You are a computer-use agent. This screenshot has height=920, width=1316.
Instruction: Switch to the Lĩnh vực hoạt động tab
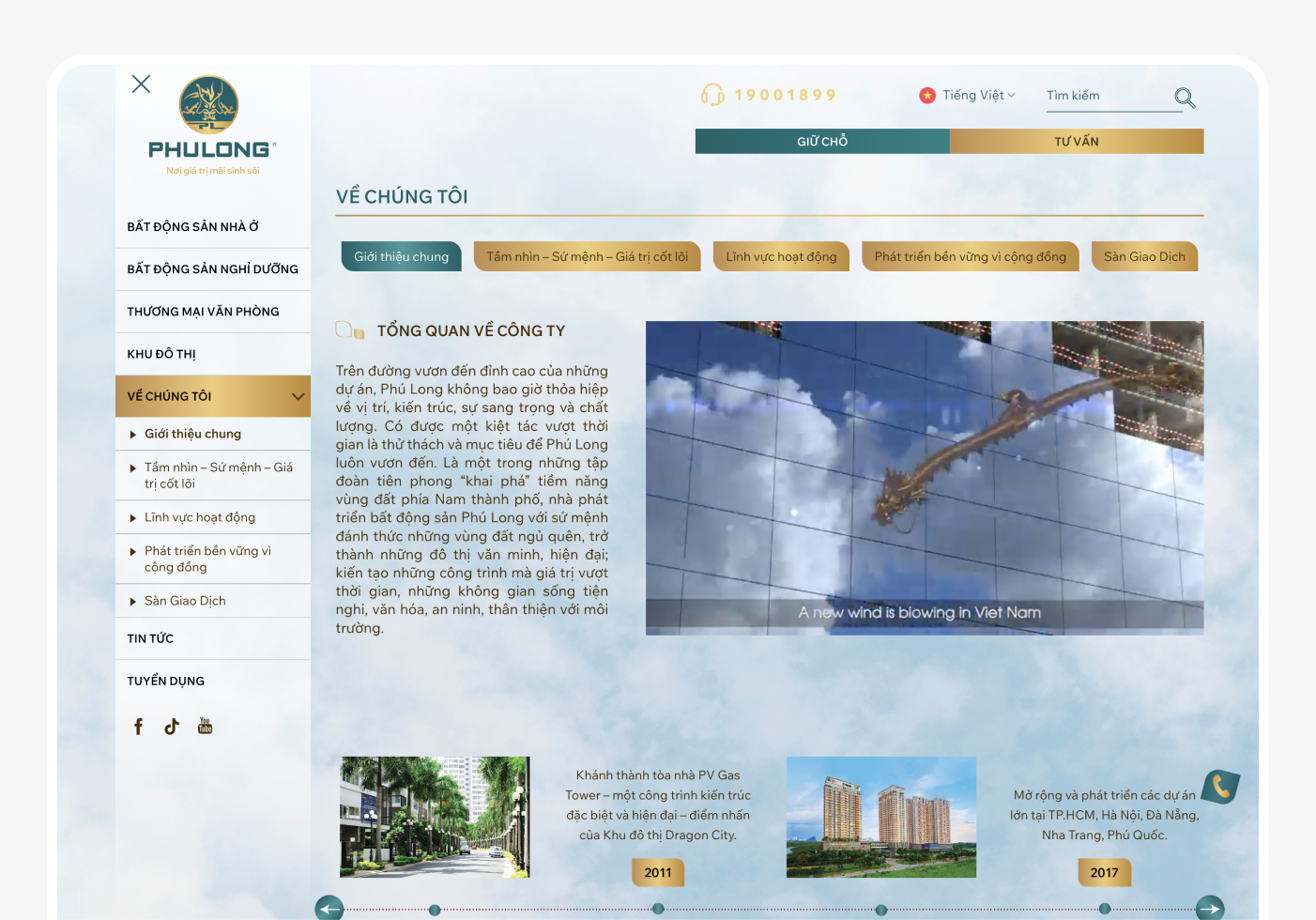point(781,255)
